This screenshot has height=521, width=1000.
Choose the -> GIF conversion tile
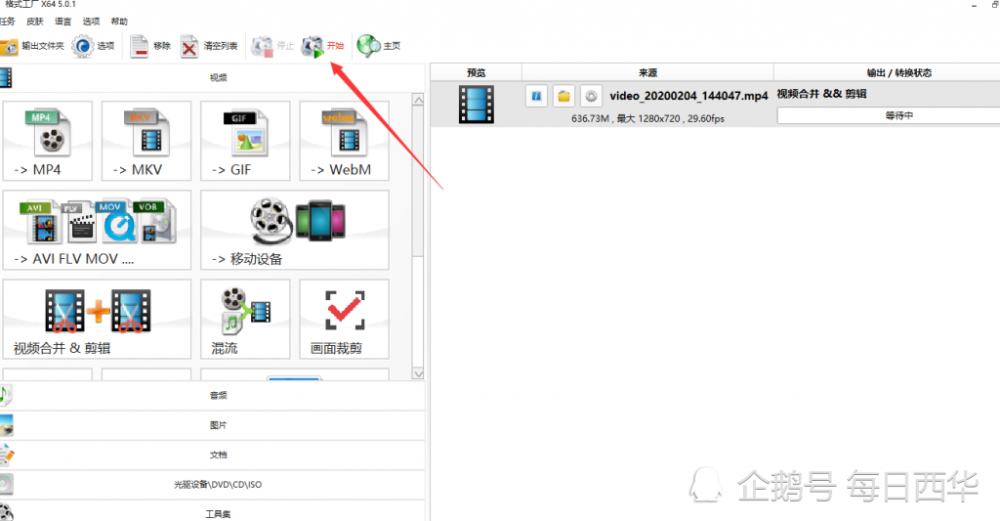[x=245, y=141]
